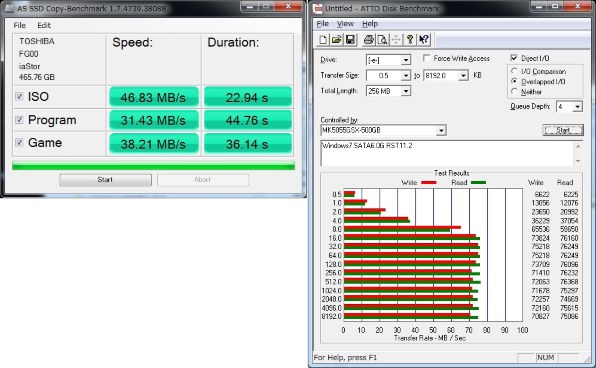Image resolution: width=596 pixels, height=368 pixels.
Task: Click the Print Preview magnifier icon
Action: 382,40
